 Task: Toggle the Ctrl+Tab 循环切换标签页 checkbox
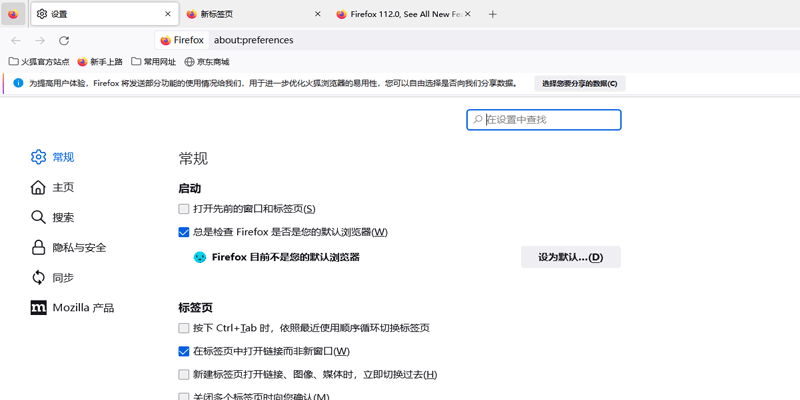pyautogui.click(x=184, y=328)
